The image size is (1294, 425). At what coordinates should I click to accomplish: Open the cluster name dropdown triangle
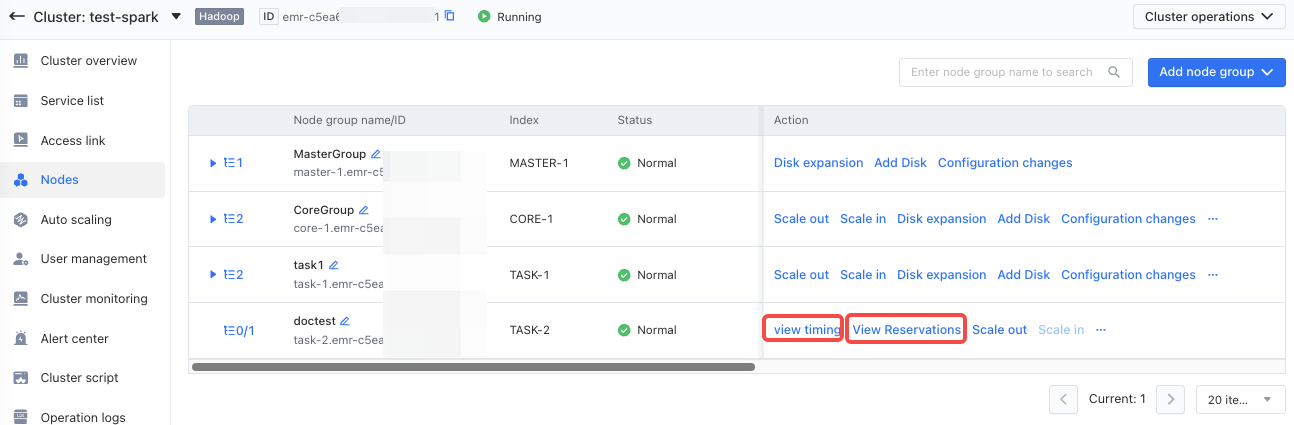click(176, 17)
